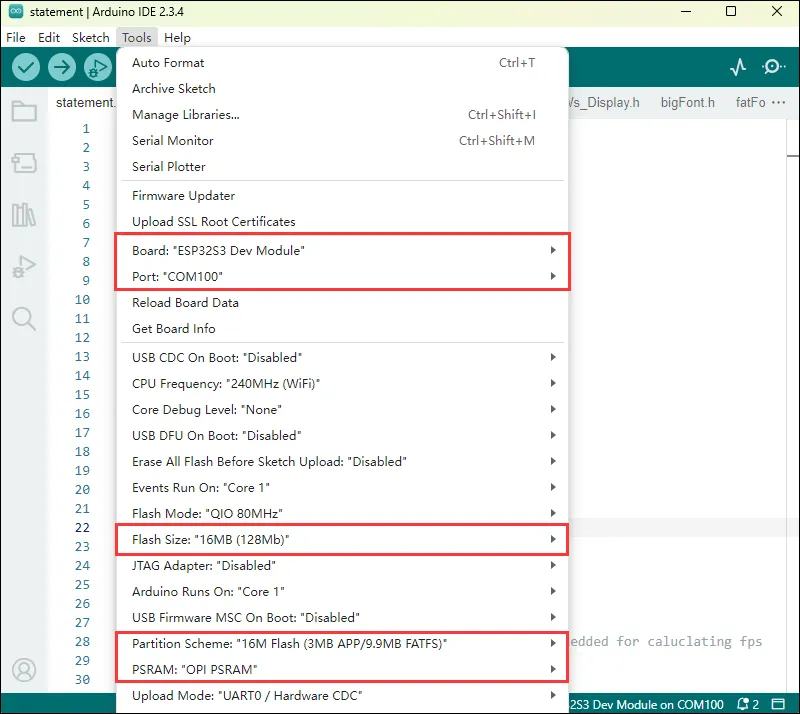Expand JTAG Adapter submenu
800x714 pixels.
342,565
